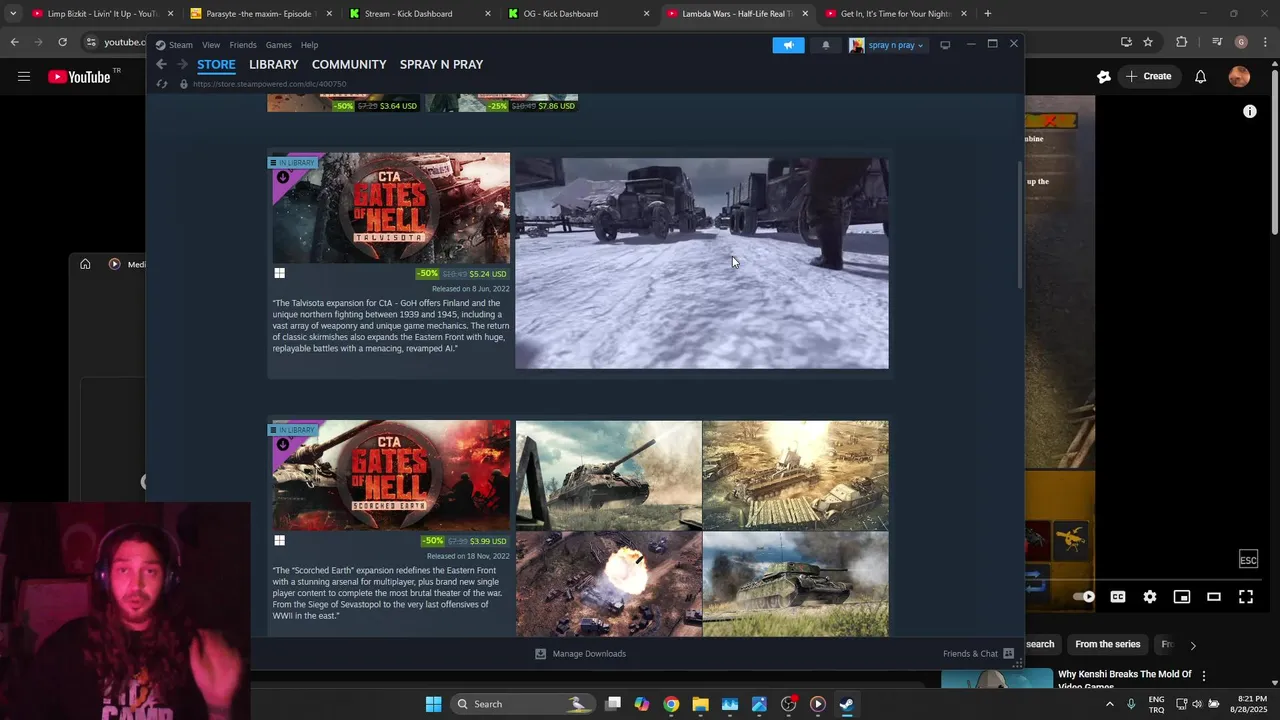The width and height of the screenshot is (1280, 720).
Task: Switch to the COMMUNITY tab
Action: [x=349, y=64]
